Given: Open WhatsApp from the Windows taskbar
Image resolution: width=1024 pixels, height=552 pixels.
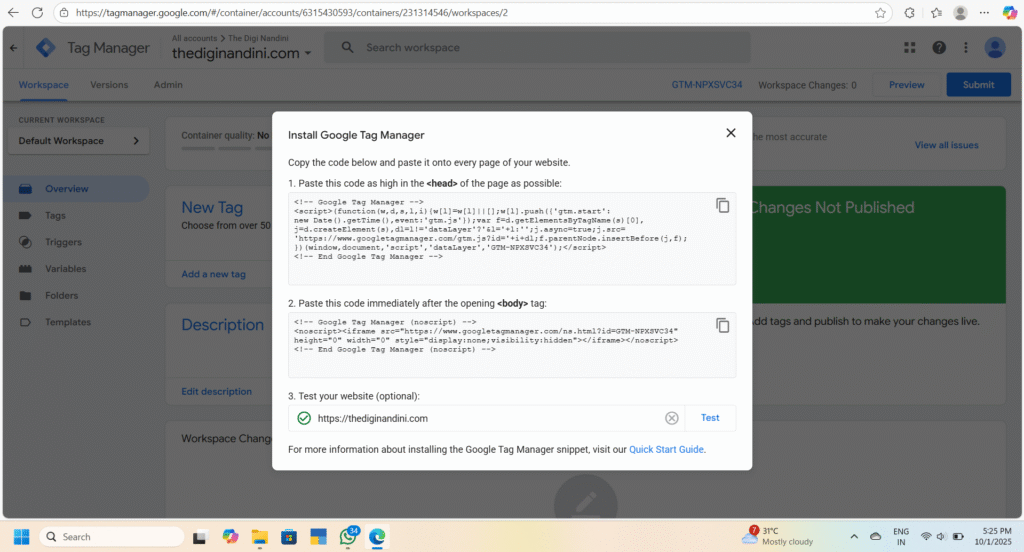Looking at the screenshot, I should [x=348, y=537].
